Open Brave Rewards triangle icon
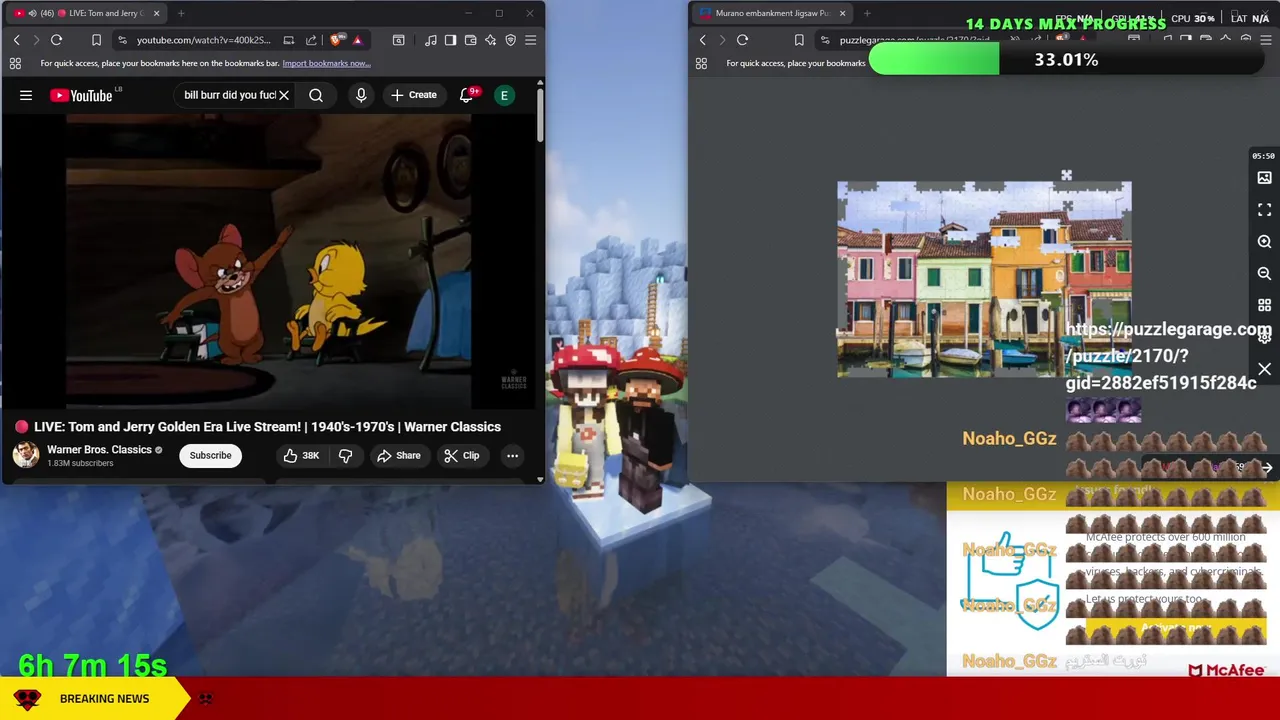Screen dimensions: 1280x720 357,40
